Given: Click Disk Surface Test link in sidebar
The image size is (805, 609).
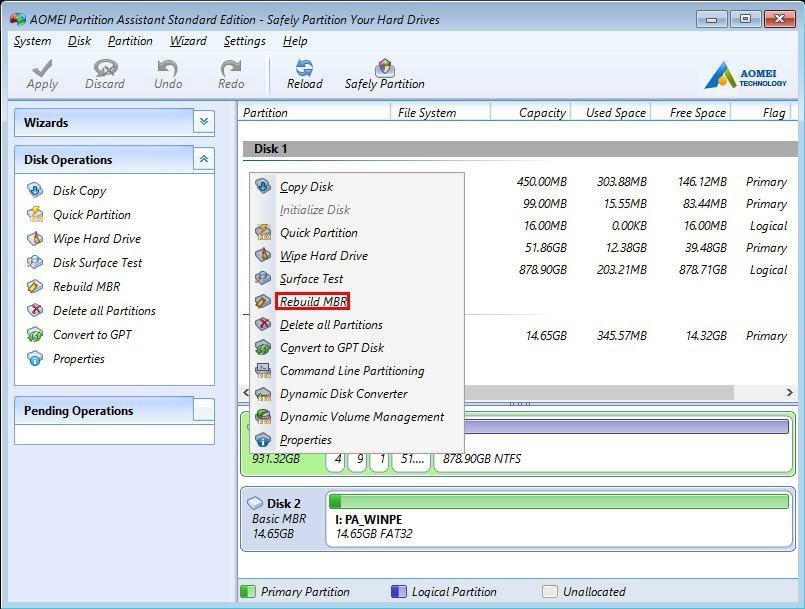Looking at the screenshot, I should 97,263.
